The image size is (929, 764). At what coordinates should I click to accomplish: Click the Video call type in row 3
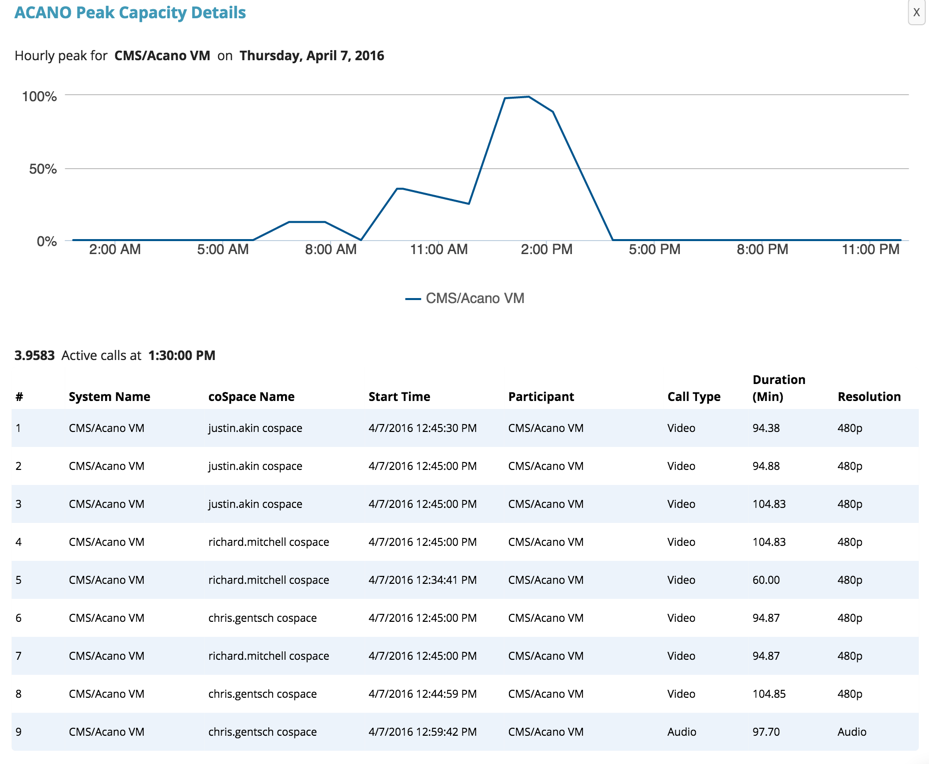[681, 504]
